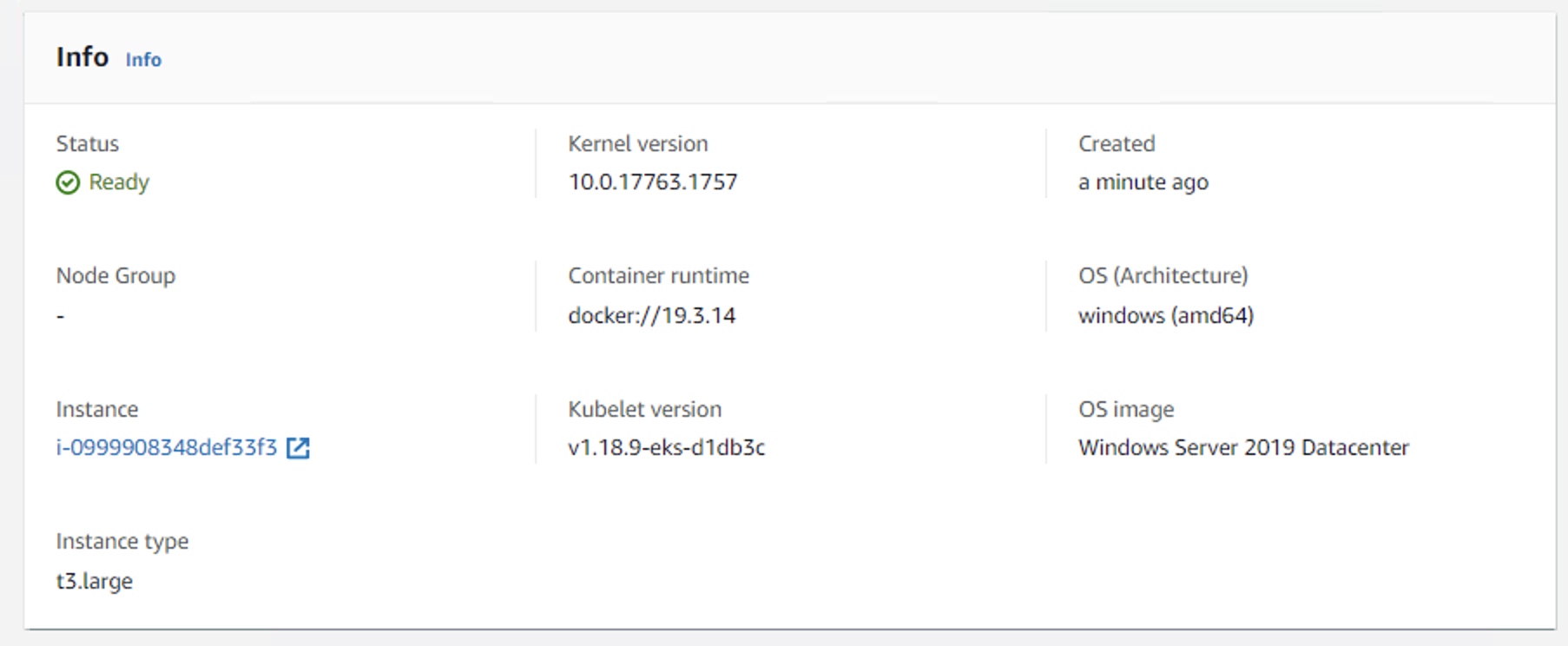Click the Container runtime label
The image size is (1568, 646).
coord(659,276)
